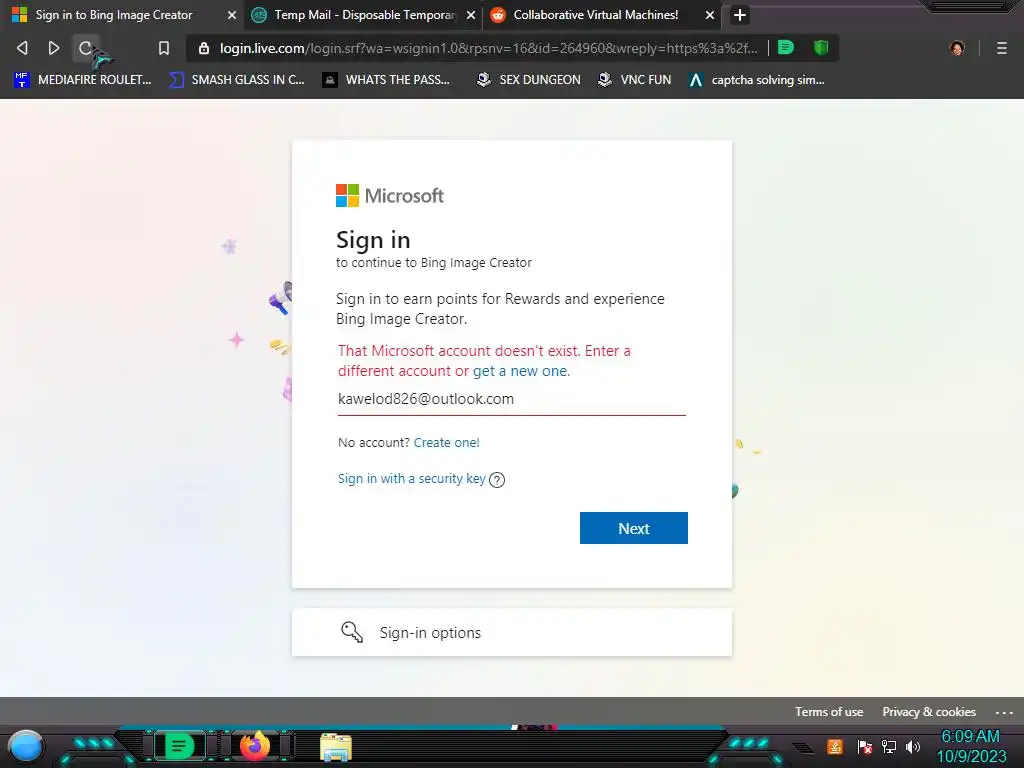Image resolution: width=1024 pixels, height=768 pixels.
Task: Click the network tray icon
Action: click(889, 746)
